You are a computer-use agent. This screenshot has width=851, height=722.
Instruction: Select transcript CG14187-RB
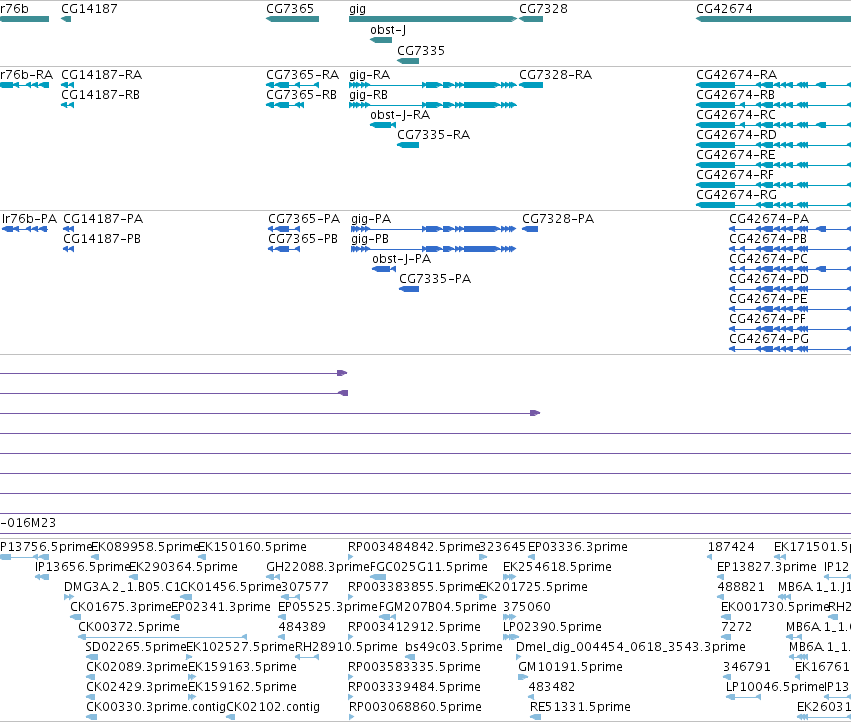click(x=100, y=95)
